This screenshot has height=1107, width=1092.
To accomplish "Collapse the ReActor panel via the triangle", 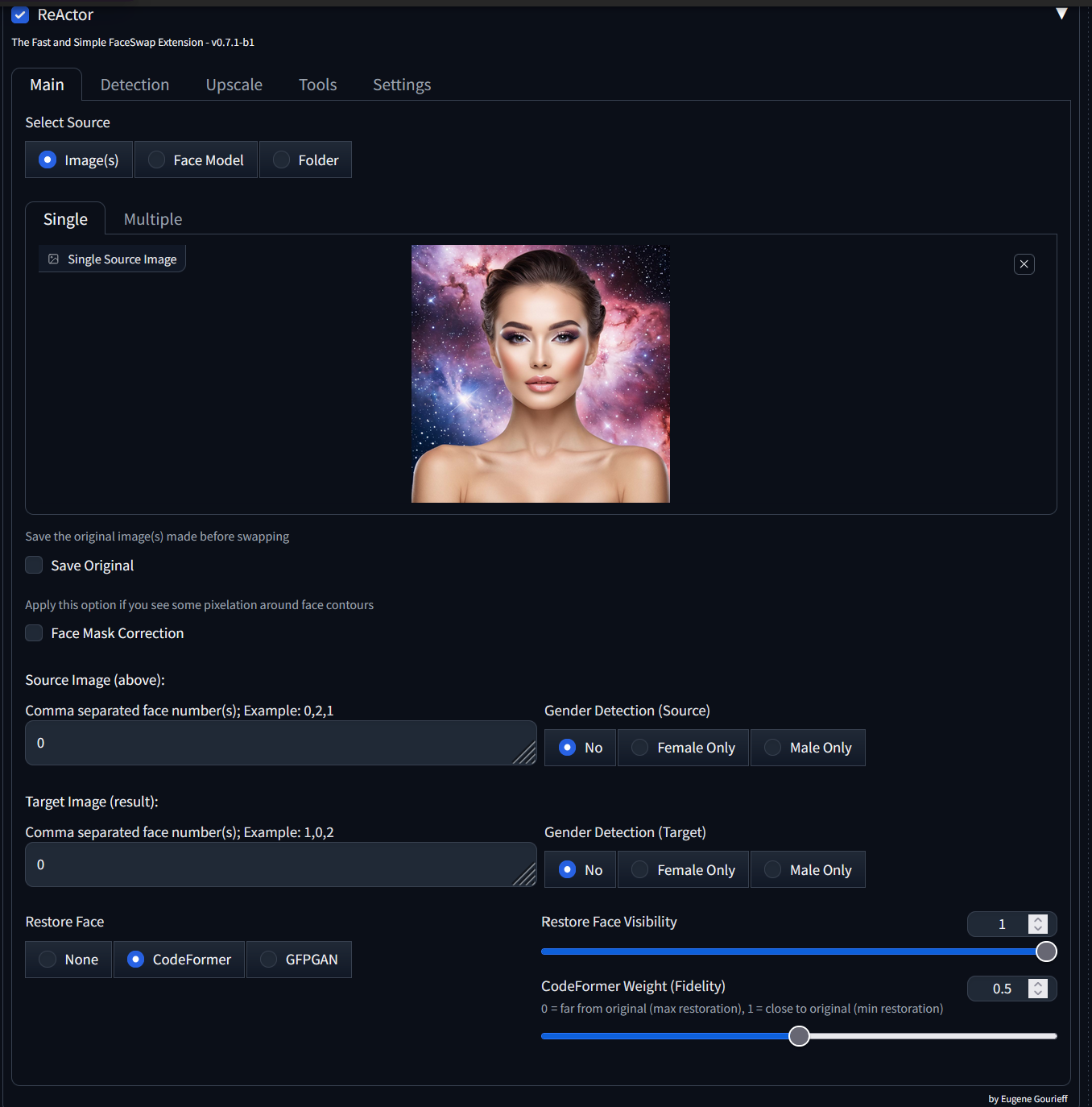I will [x=1061, y=13].
